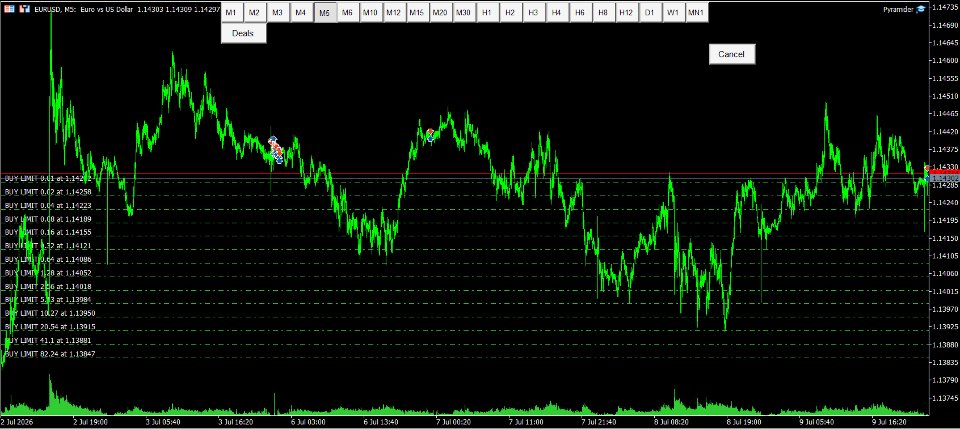
Task: Select the W1 weekly timeframe
Action: click(673, 12)
